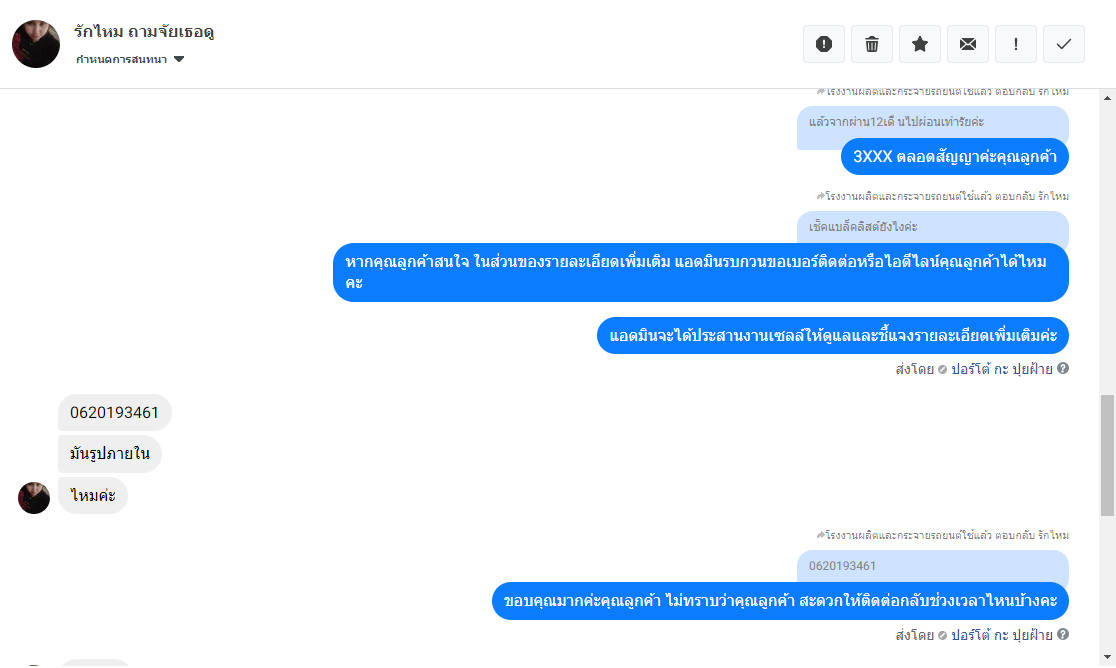Expand the กำหนดการสนทนา dropdown
This screenshot has height=668, width=1116.
[x=130, y=59]
